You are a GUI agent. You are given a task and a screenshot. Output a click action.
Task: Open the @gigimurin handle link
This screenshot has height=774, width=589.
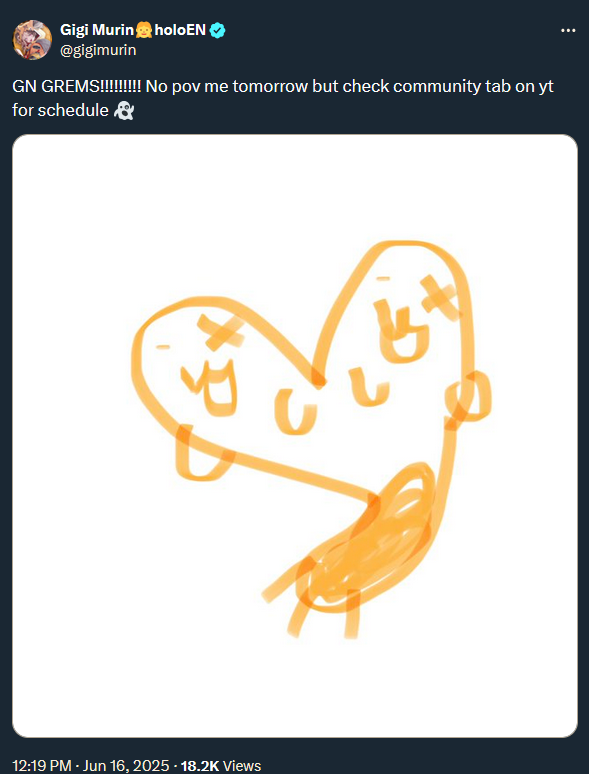pyautogui.click(x=98, y=50)
